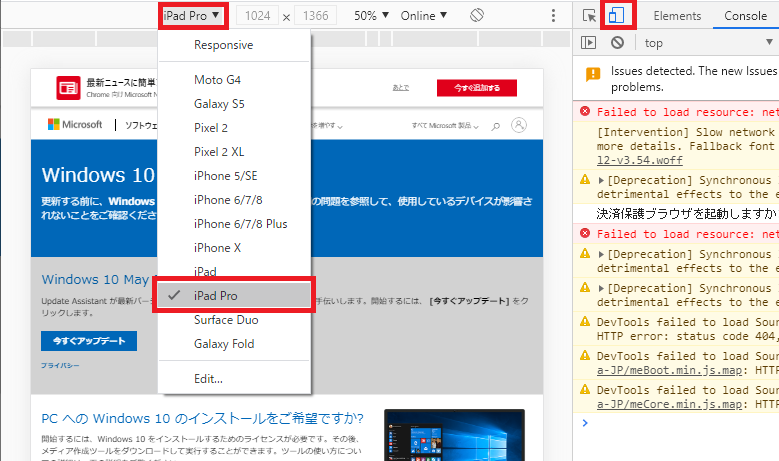Expand すべて Microsoft 製品 menu
The image size is (779, 461).
tap(445, 126)
